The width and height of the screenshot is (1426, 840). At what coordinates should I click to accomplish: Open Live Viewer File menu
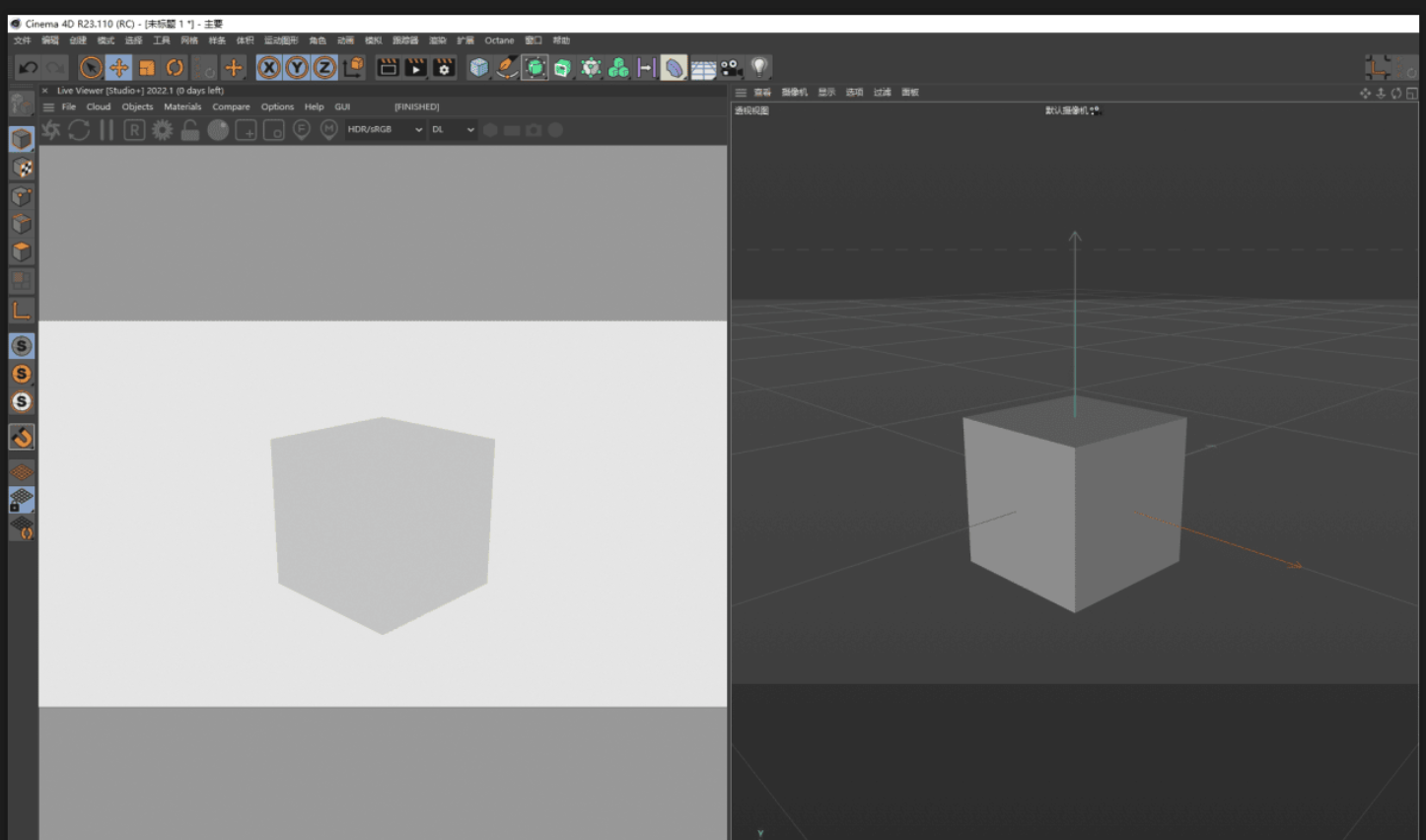click(x=69, y=106)
